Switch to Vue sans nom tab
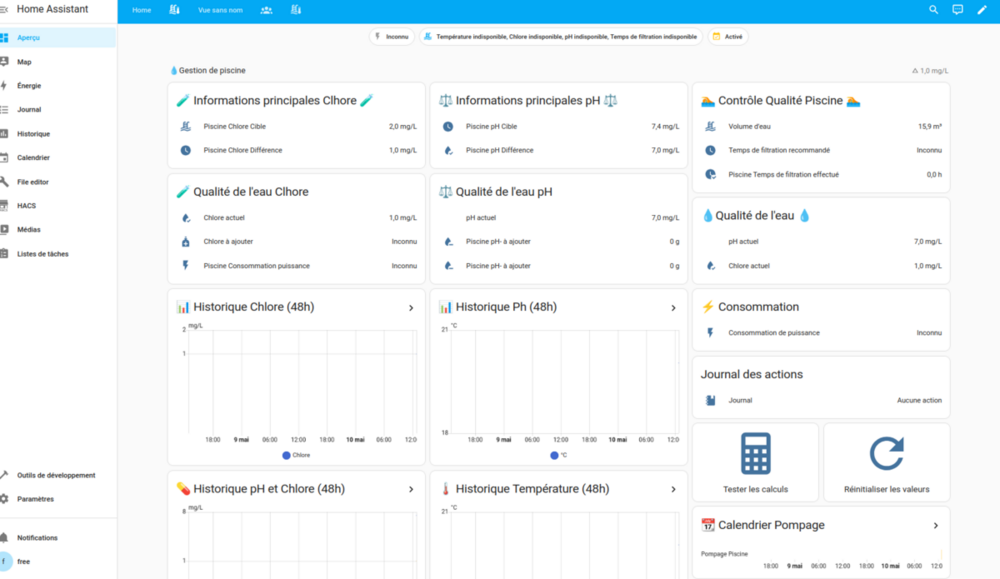The height and width of the screenshot is (579, 1000). click(x=220, y=10)
